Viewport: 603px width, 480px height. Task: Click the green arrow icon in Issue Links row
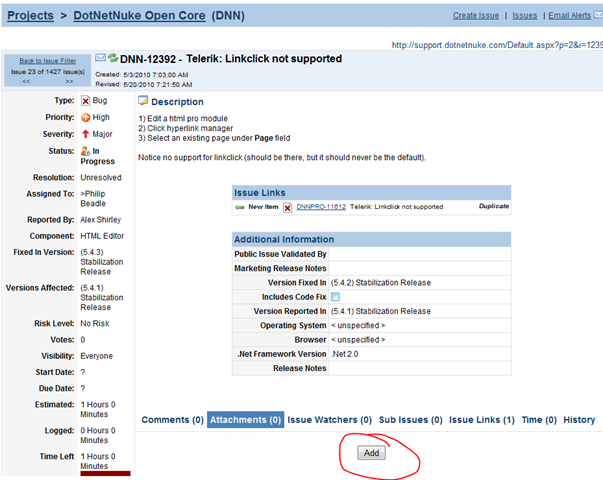click(x=240, y=207)
